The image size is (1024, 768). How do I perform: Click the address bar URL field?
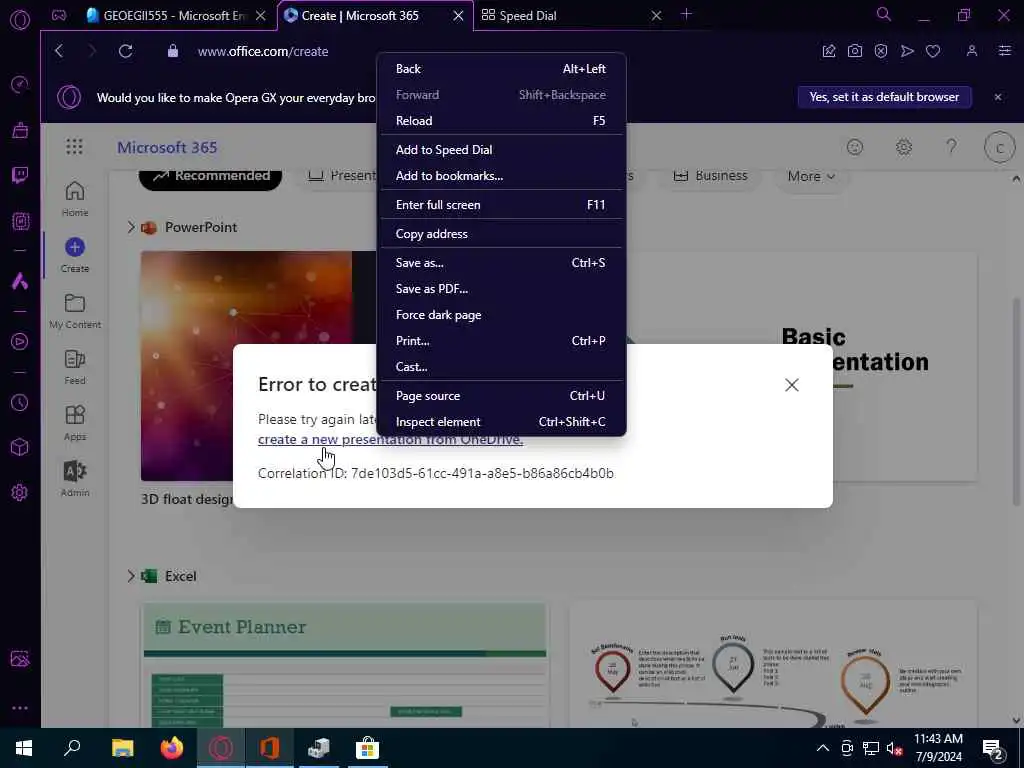[x=263, y=52]
